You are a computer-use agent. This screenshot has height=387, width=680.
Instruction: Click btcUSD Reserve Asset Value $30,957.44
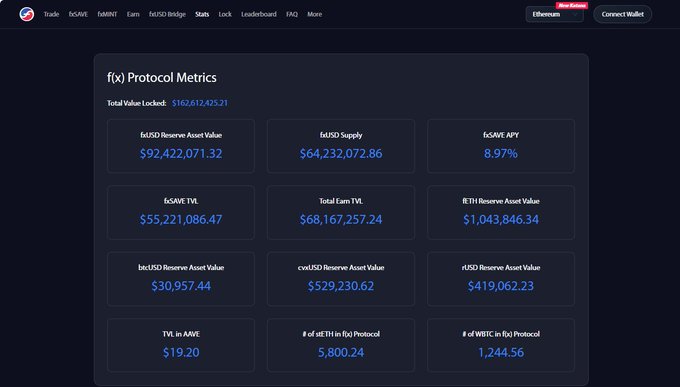(181, 286)
